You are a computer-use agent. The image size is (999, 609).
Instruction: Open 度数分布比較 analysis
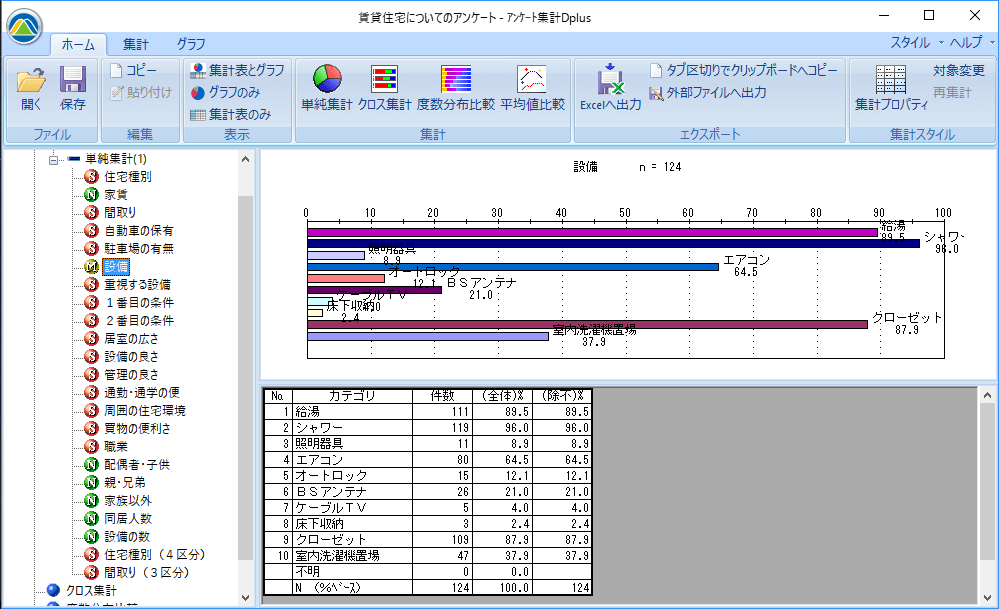[455, 88]
